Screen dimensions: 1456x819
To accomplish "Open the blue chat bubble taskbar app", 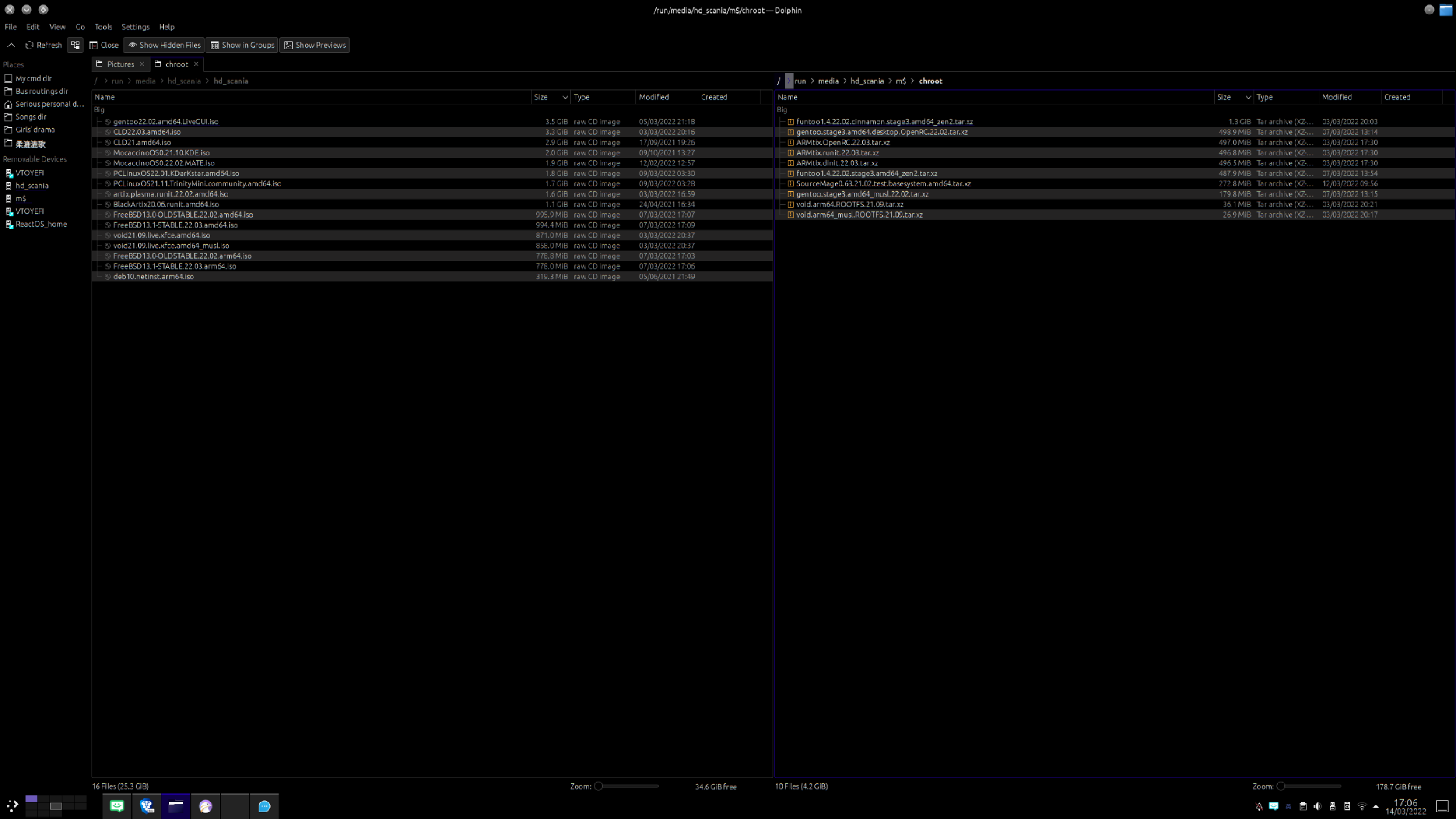I will point(264,806).
